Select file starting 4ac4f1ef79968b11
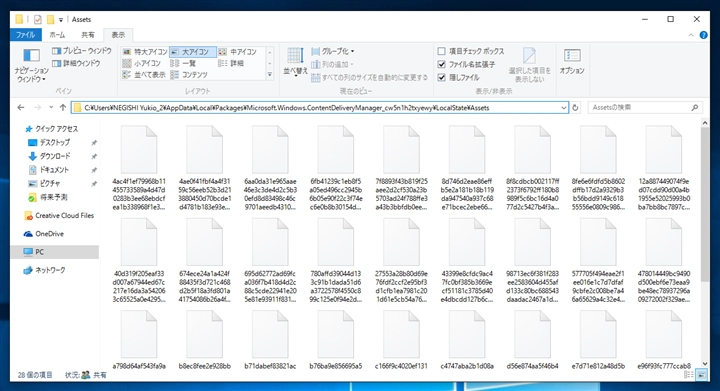 coord(139,168)
